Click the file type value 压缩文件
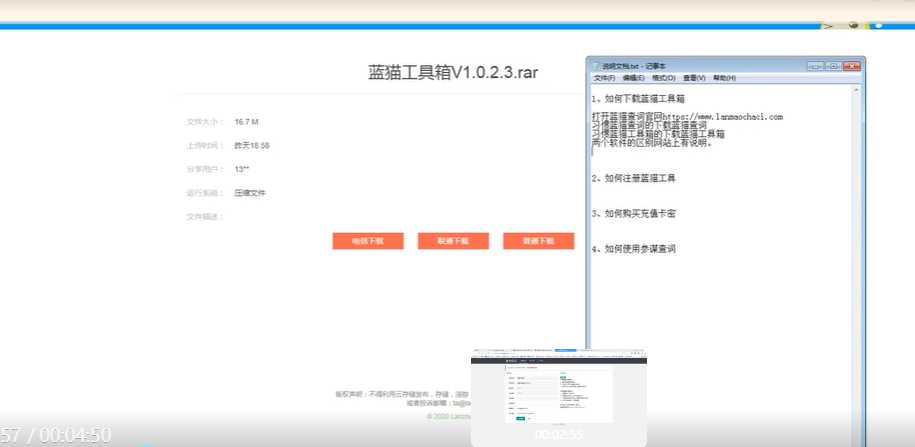 [250, 193]
